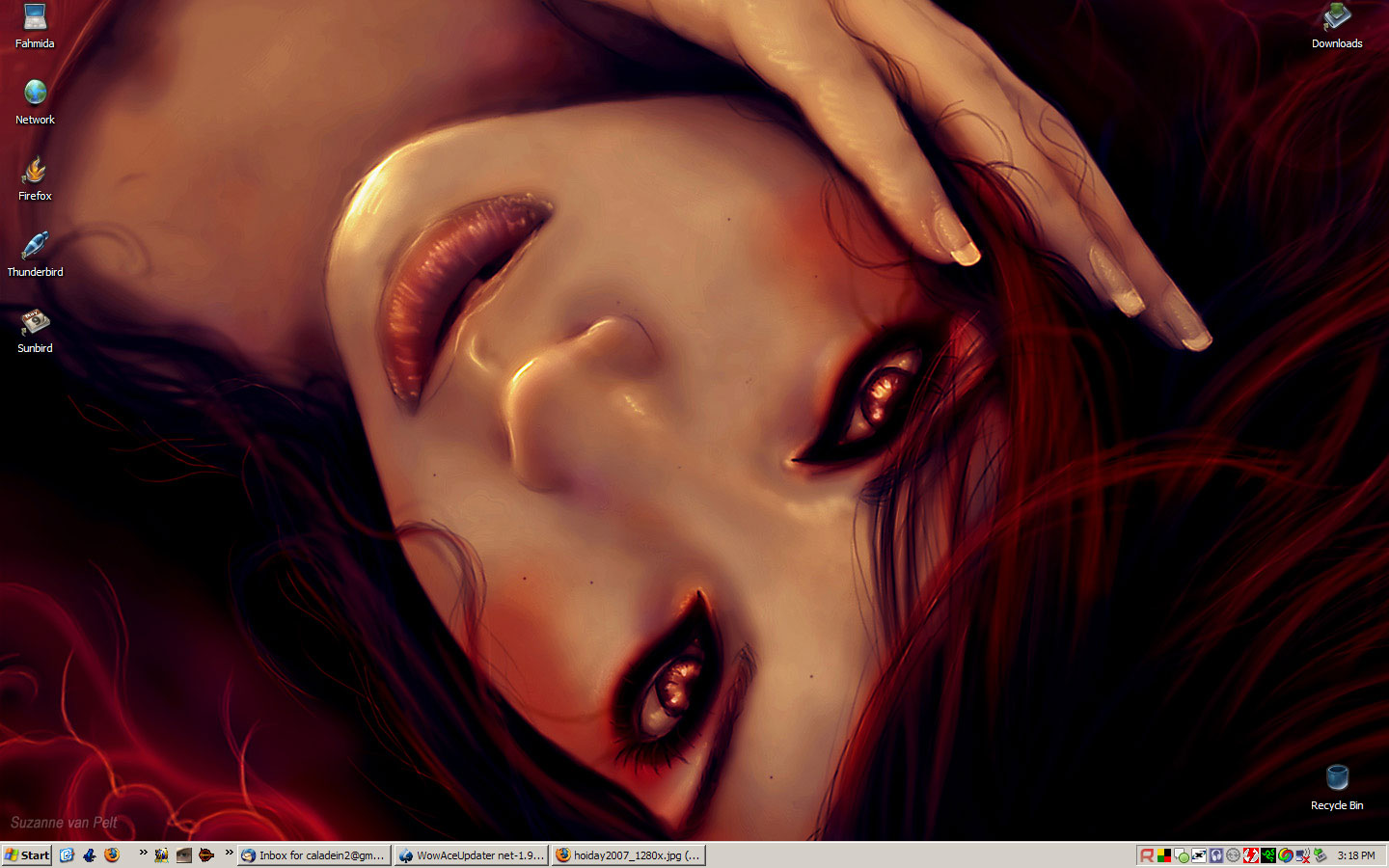
Task: Select the Network desktop icon
Action: (35, 101)
